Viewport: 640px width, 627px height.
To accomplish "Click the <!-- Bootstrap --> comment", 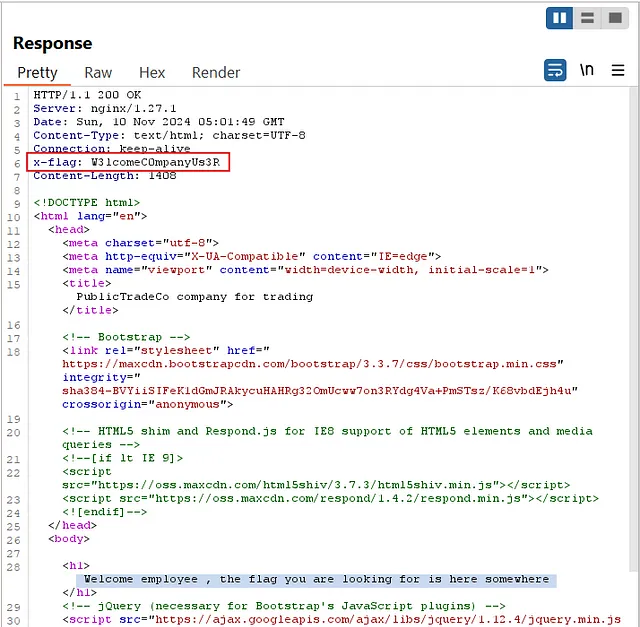I will click(x=126, y=337).
